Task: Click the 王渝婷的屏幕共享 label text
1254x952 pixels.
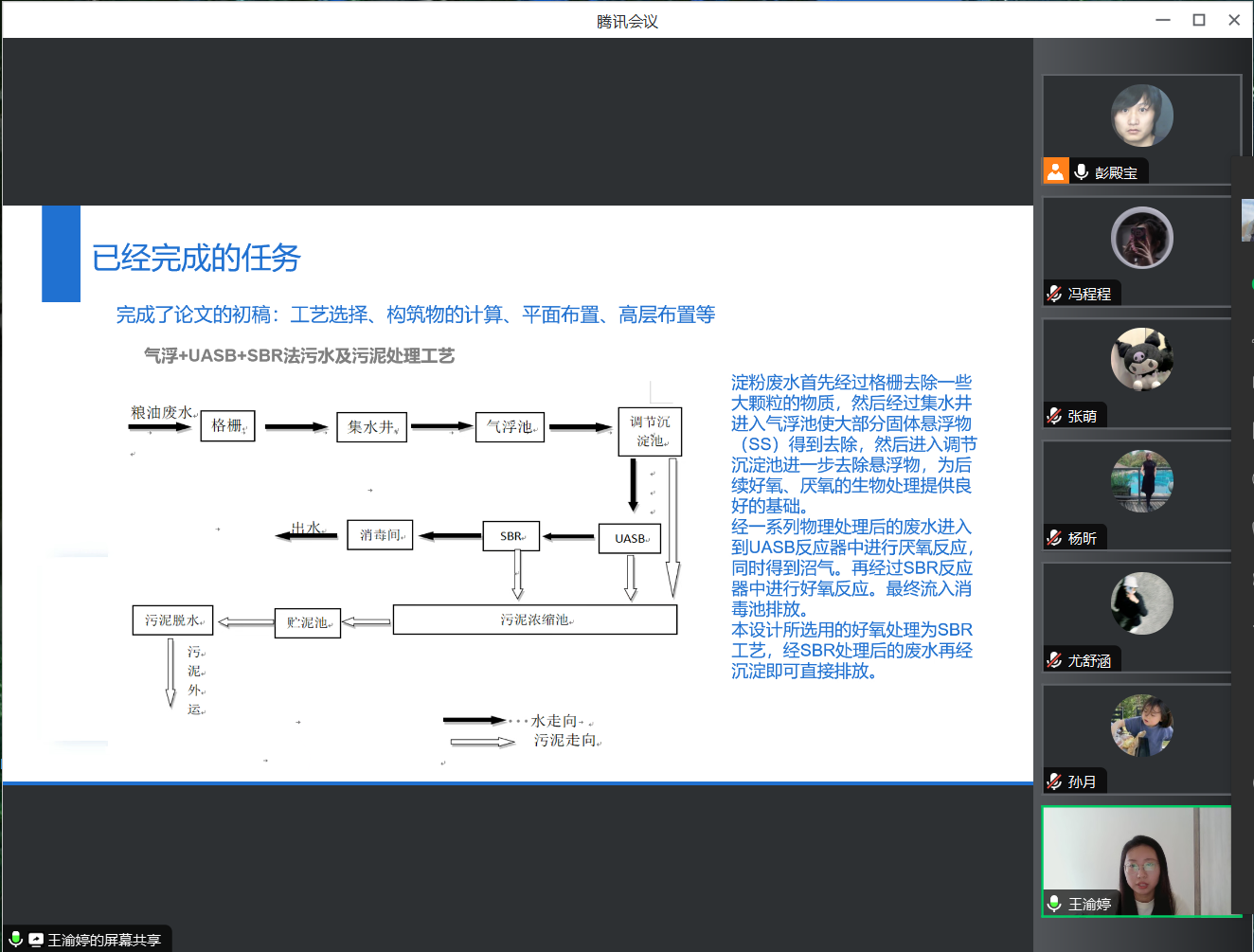Action: click(x=104, y=940)
